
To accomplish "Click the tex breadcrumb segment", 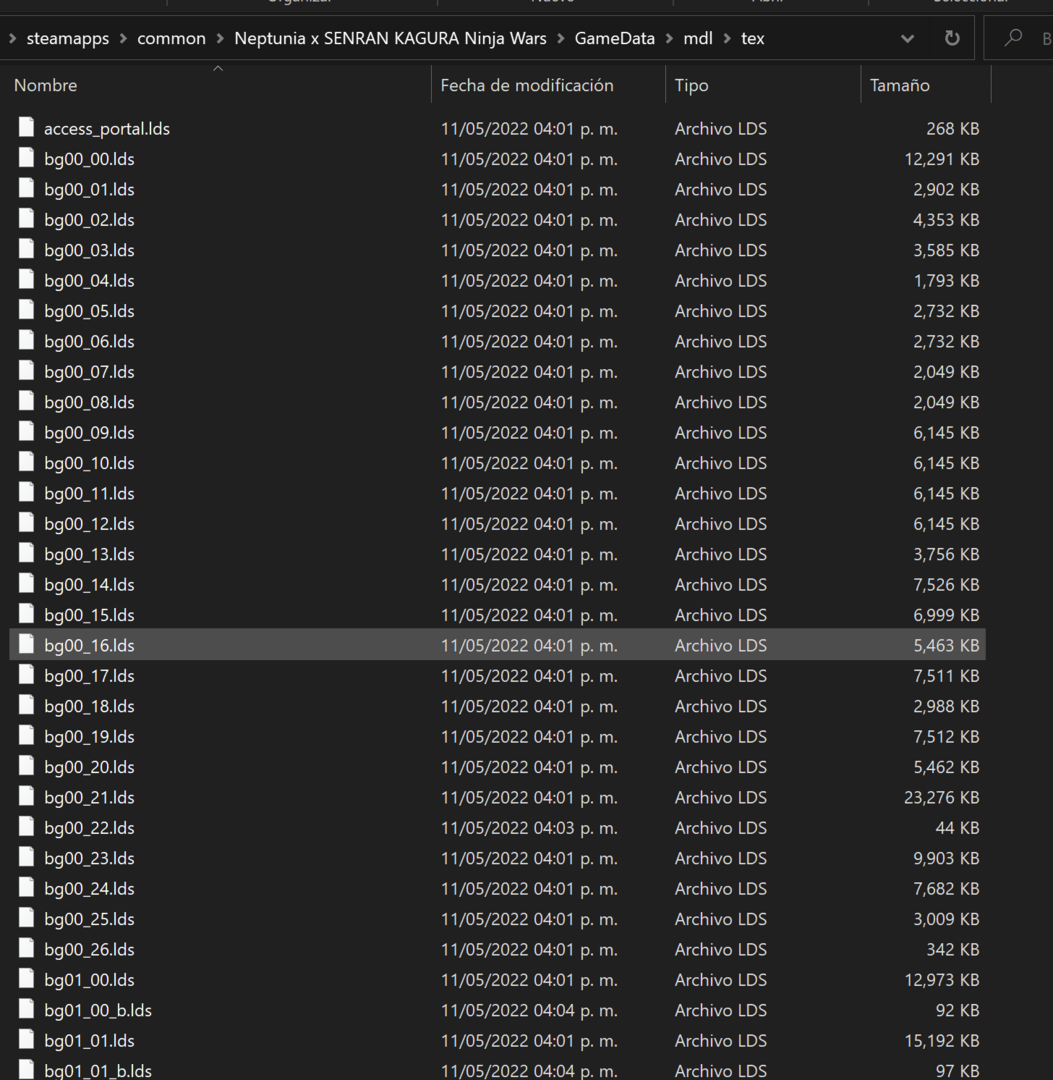I will (x=753, y=39).
